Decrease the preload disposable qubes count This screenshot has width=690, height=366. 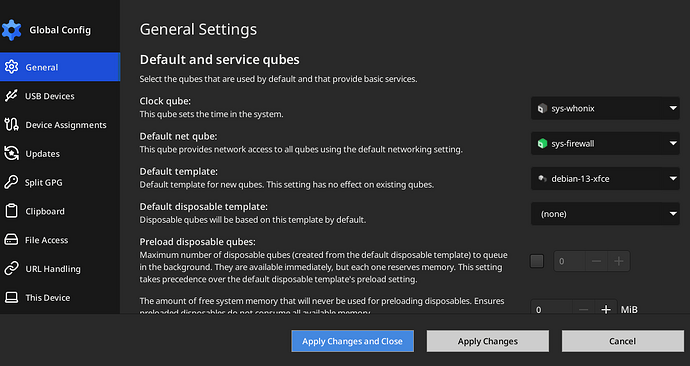596,261
